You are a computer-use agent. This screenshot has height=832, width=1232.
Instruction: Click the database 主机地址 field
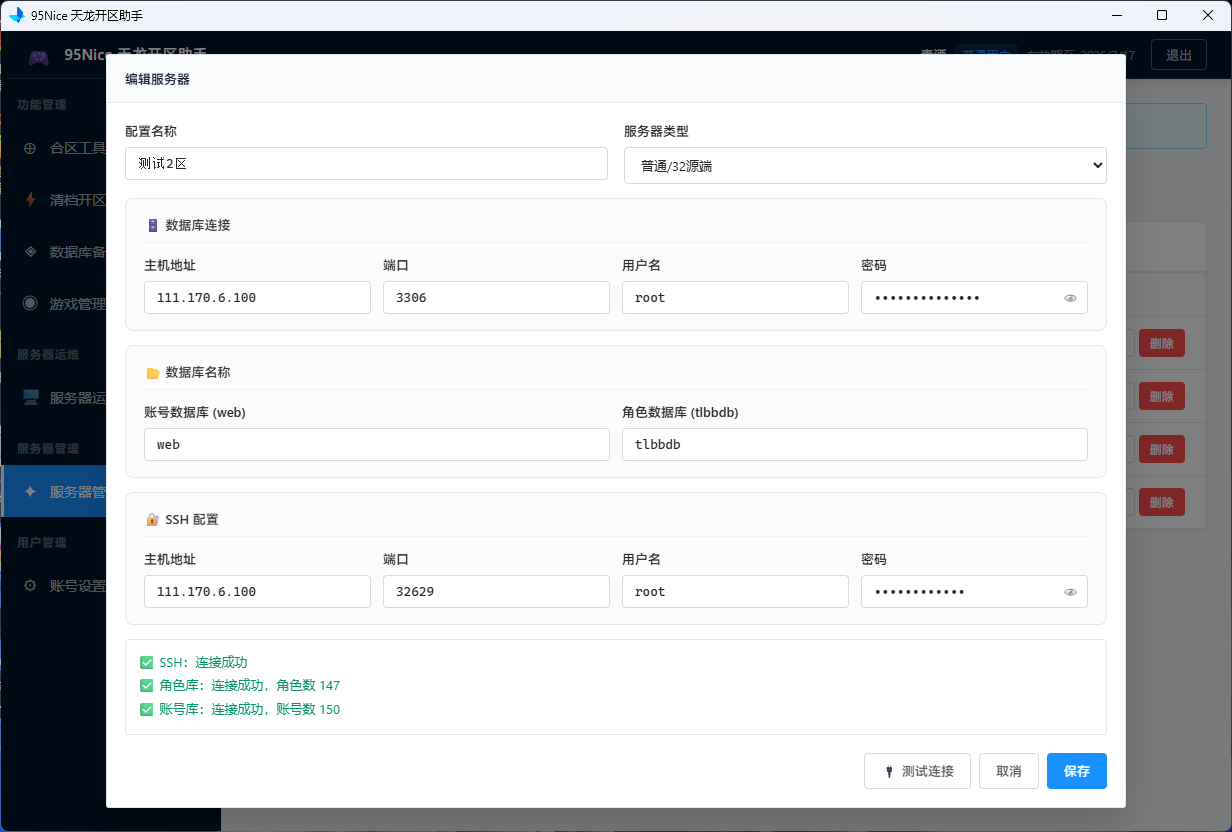pyautogui.click(x=257, y=298)
